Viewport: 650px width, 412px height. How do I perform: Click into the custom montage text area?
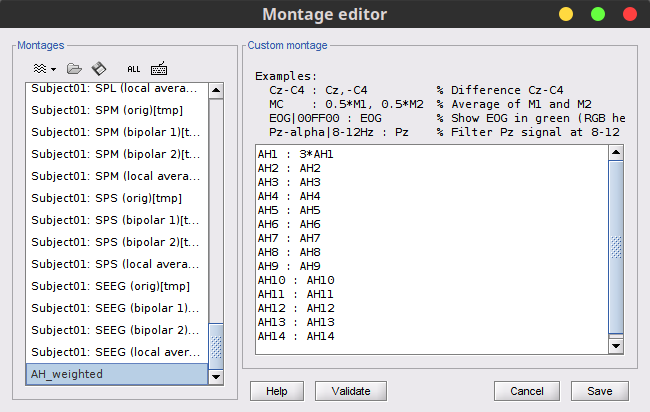click(430, 250)
